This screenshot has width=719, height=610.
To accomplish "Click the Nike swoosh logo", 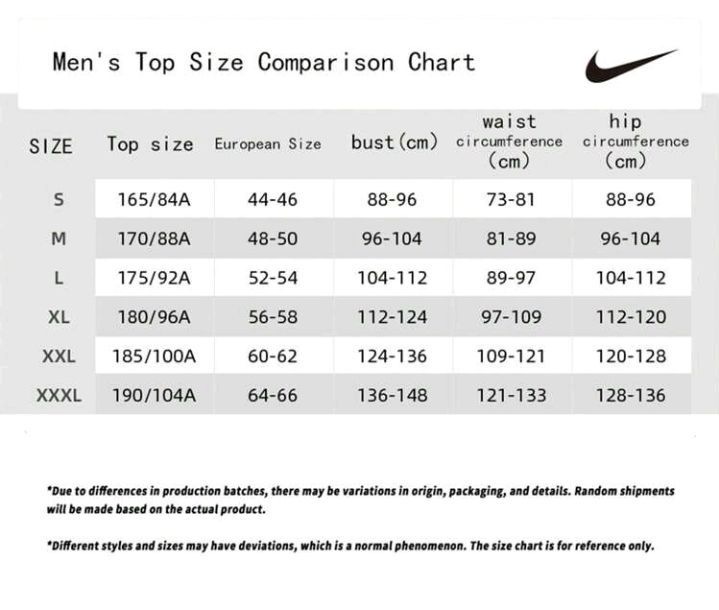I will (630, 65).
